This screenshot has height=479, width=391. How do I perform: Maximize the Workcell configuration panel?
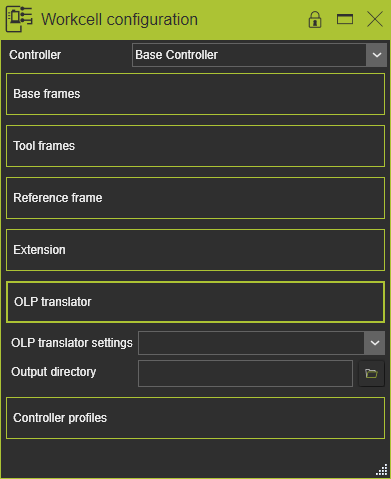[345, 19]
